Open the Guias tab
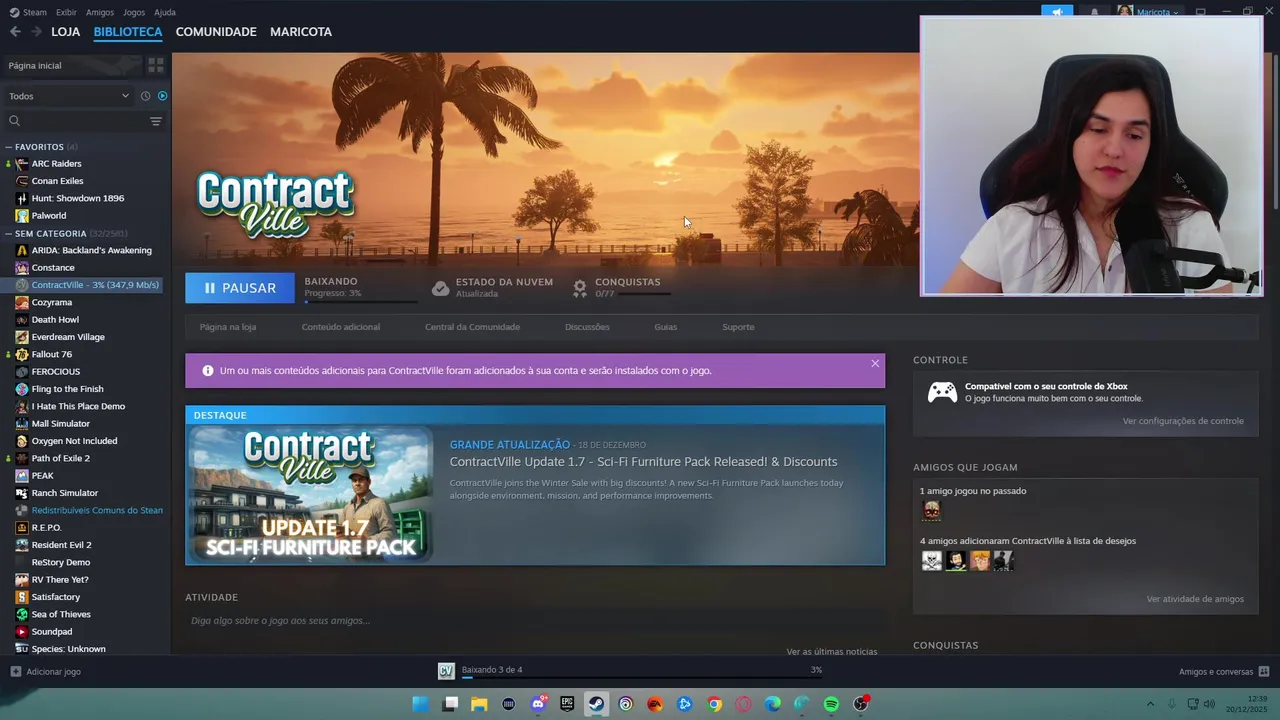Screen dimensions: 1280x720 [x=666, y=327]
